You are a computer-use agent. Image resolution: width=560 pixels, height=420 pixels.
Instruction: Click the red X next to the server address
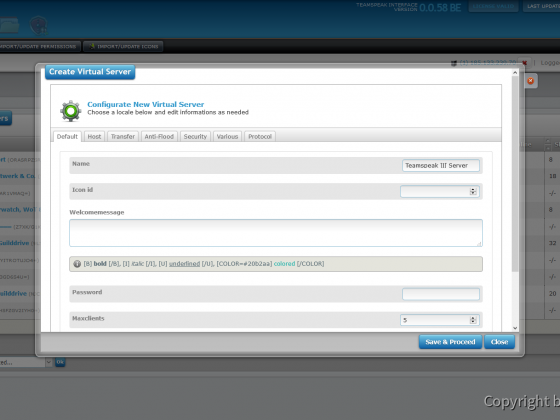point(524,63)
